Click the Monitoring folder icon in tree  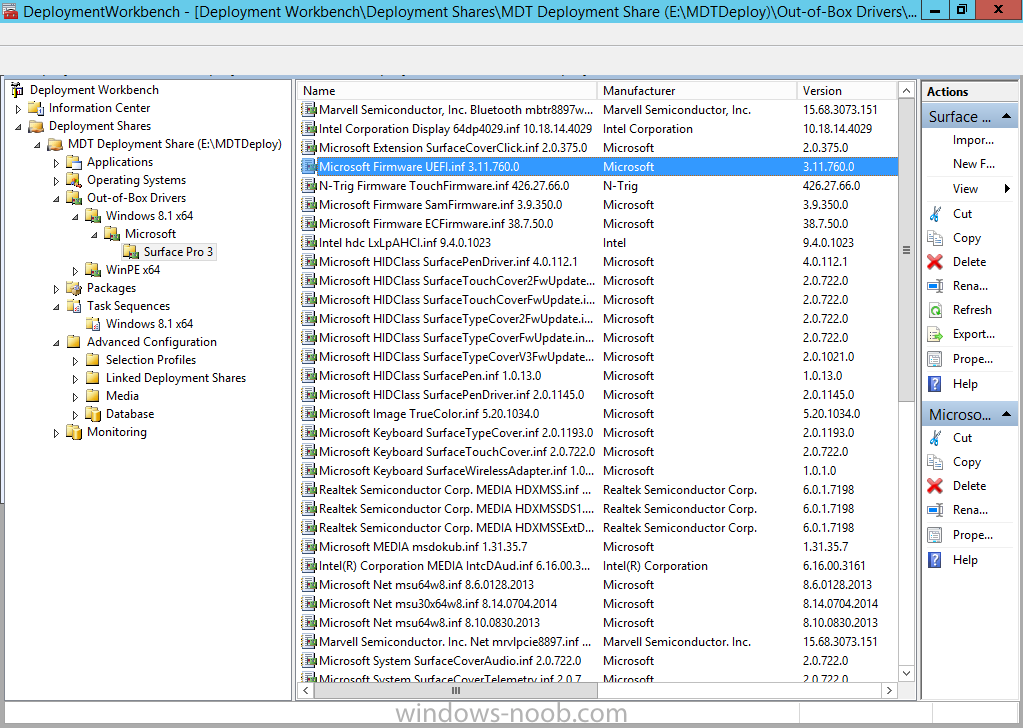coord(74,432)
